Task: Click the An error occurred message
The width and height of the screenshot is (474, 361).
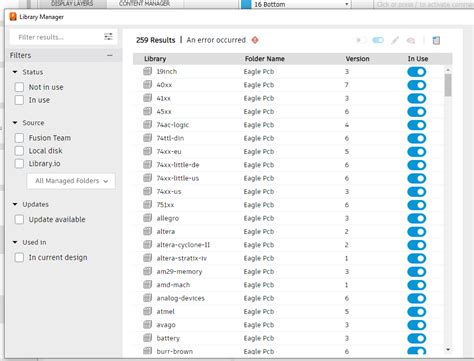Action: [216, 40]
